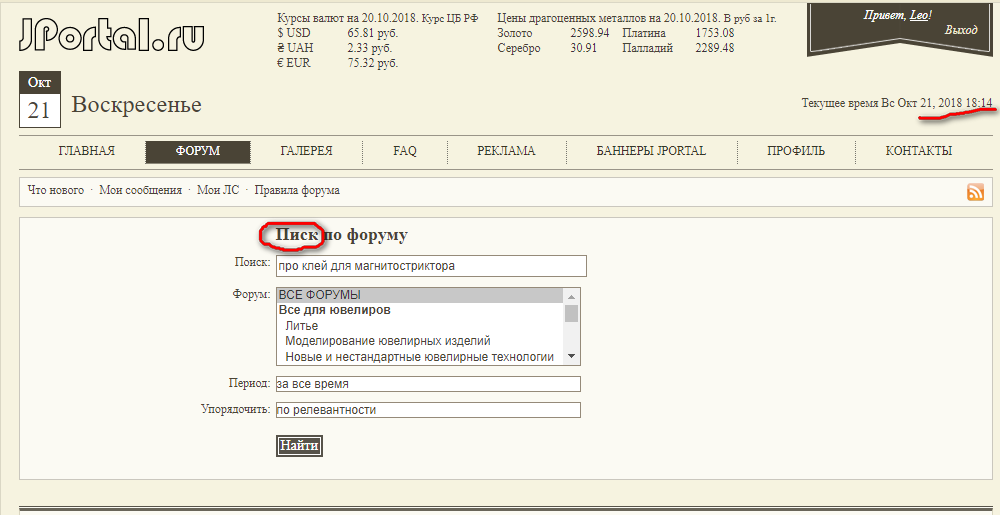The image size is (1000, 515).
Task: Click the Leo username link
Action: click(x=919, y=15)
